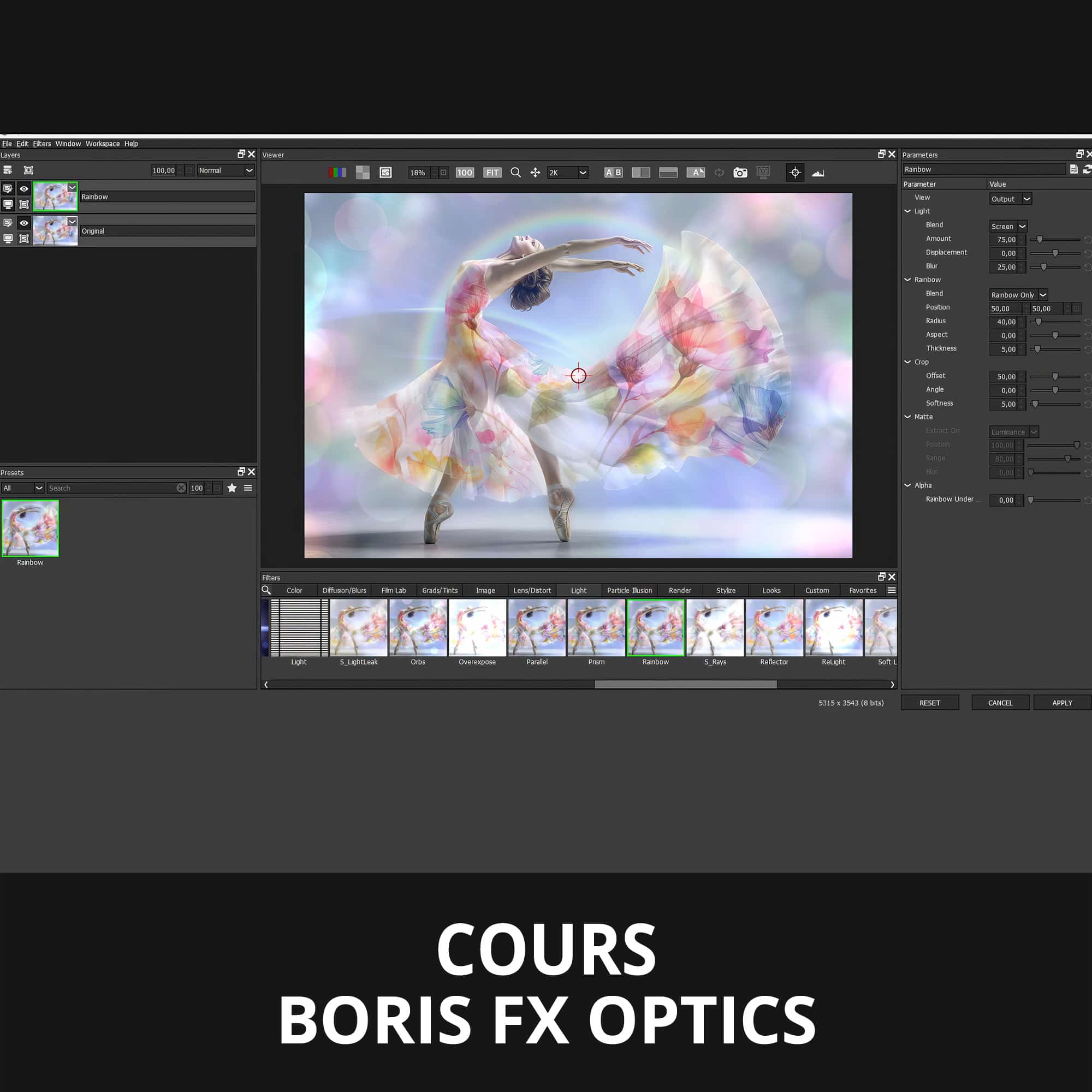Hide the Rainbow layer with eye icon
The width and height of the screenshot is (1092, 1092).
click(23, 189)
